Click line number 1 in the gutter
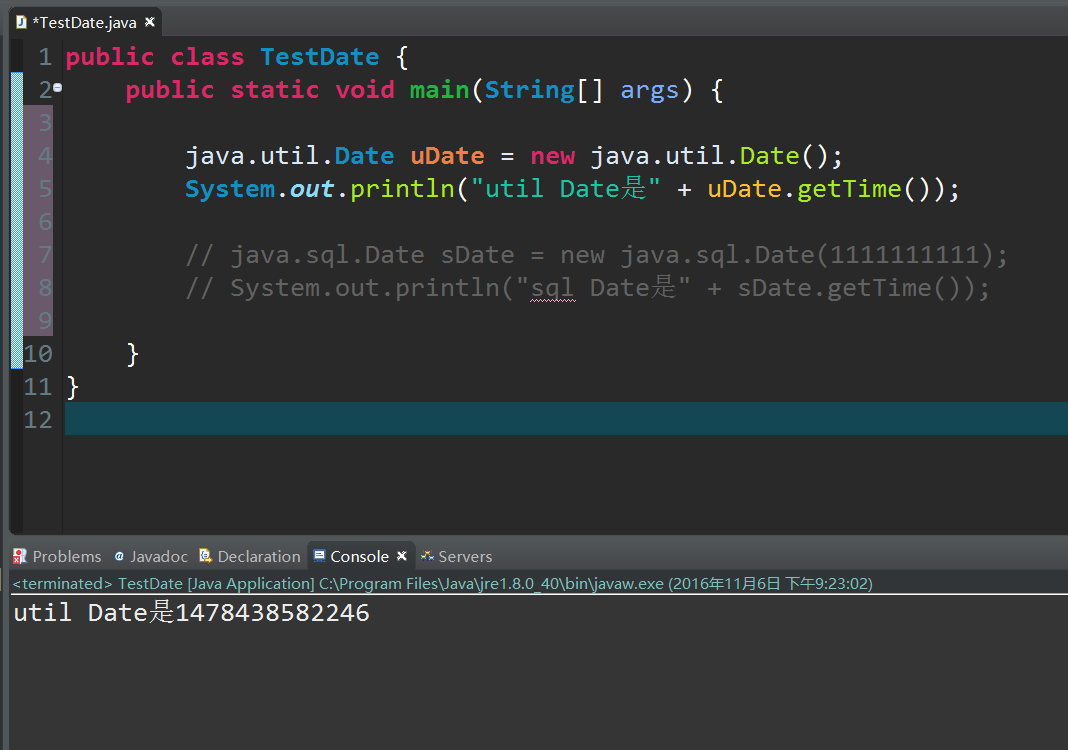 pyautogui.click(x=45, y=57)
